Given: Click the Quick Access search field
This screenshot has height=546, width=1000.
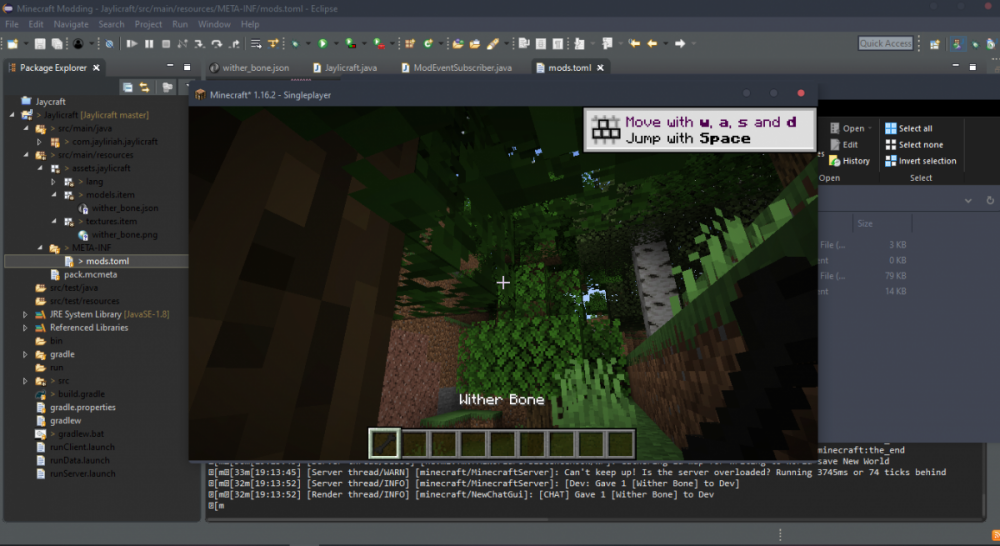Looking at the screenshot, I should coord(885,43).
